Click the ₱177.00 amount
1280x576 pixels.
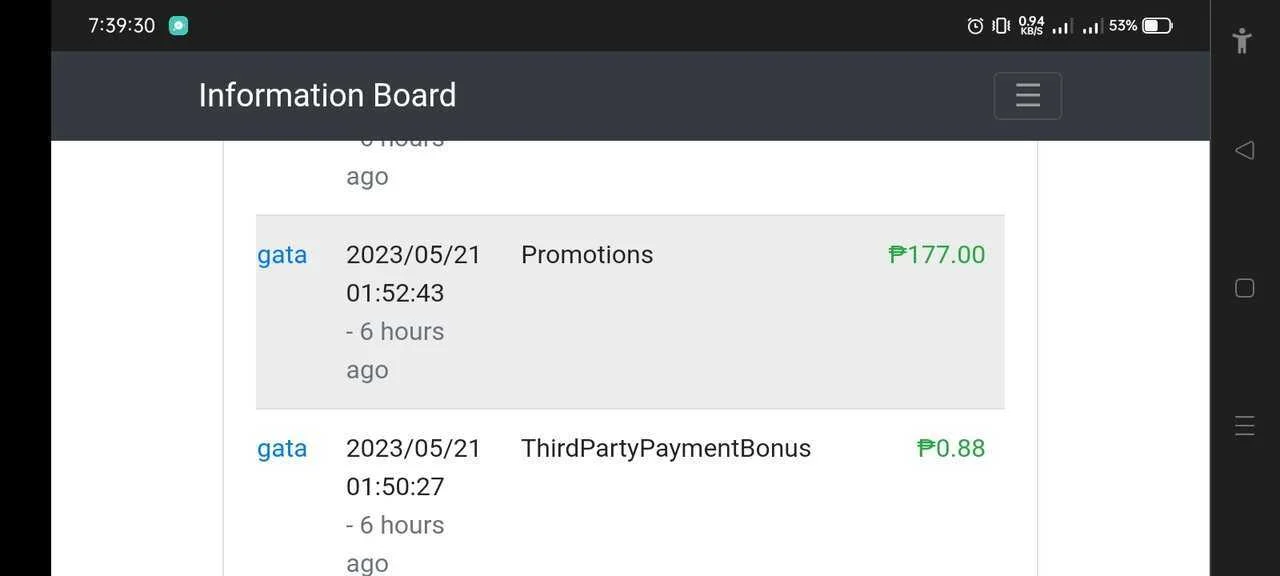click(937, 255)
